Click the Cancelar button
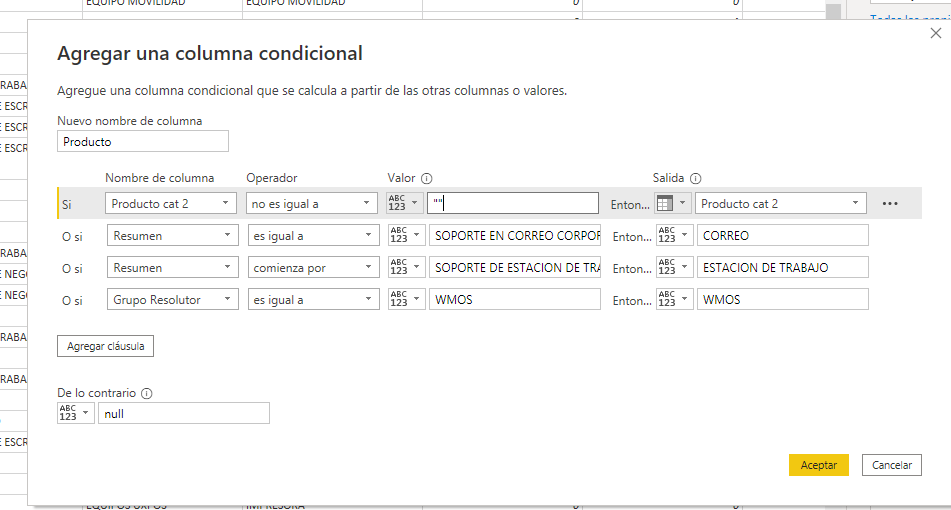Image resolution: width=951 pixels, height=510 pixels. tap(892, 465)
